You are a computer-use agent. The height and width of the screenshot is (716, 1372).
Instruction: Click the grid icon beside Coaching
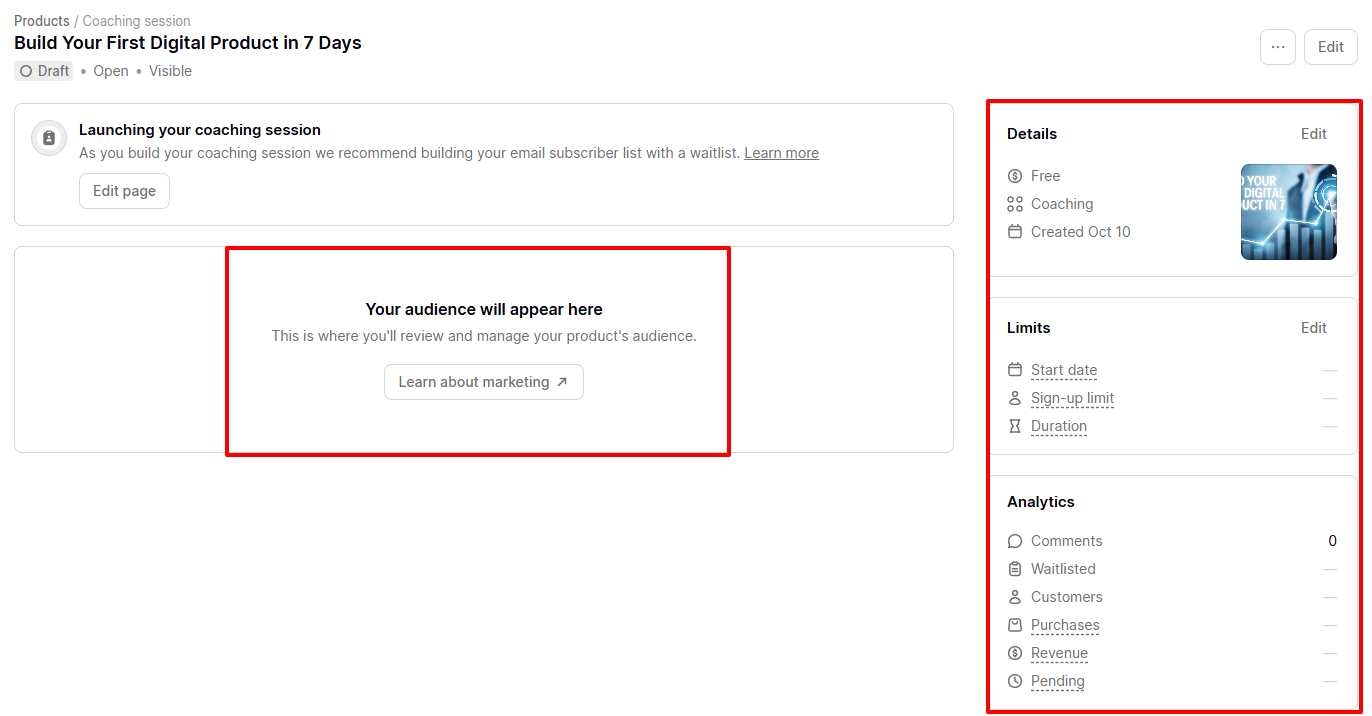pyautogui.click(x=1015, y=204)
